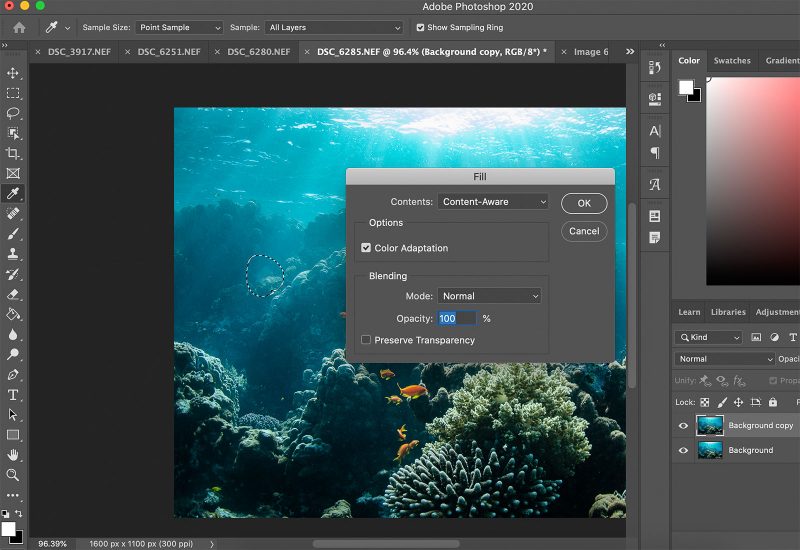Open the Character panel icon
Screen dimensions: 800x550
click(x=655, y=131)
